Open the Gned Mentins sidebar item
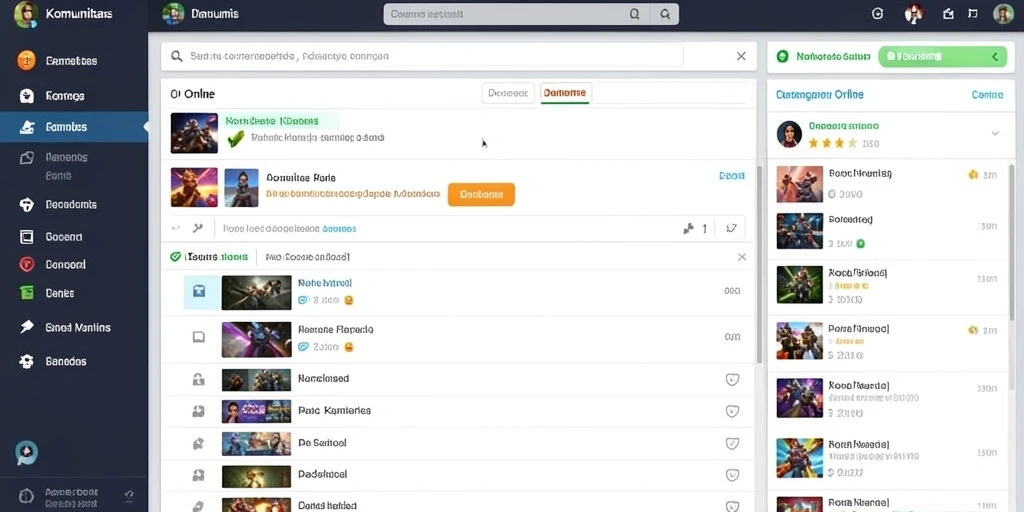The width and height of the screenshot is (1024, 512). 78,327
